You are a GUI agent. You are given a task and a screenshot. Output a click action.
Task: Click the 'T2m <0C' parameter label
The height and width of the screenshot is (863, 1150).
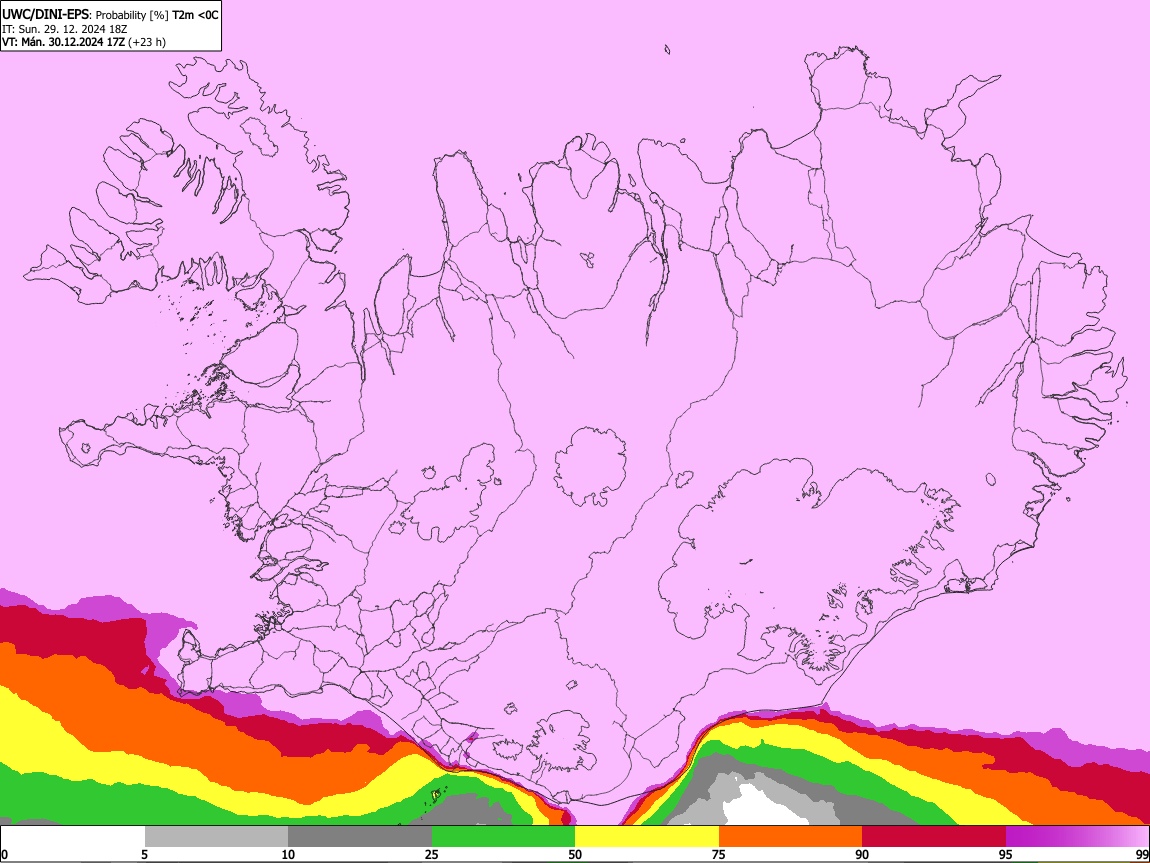(x=196, y=15)
